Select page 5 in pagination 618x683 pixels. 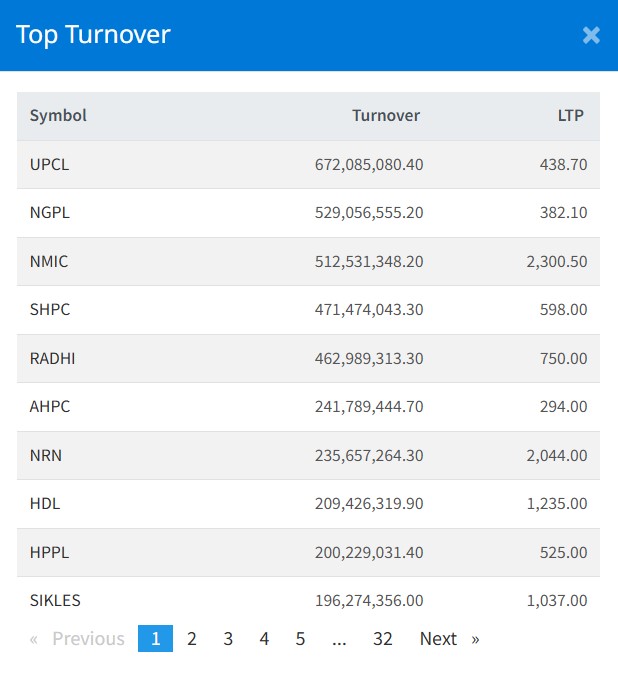click(x=300, y=638)
